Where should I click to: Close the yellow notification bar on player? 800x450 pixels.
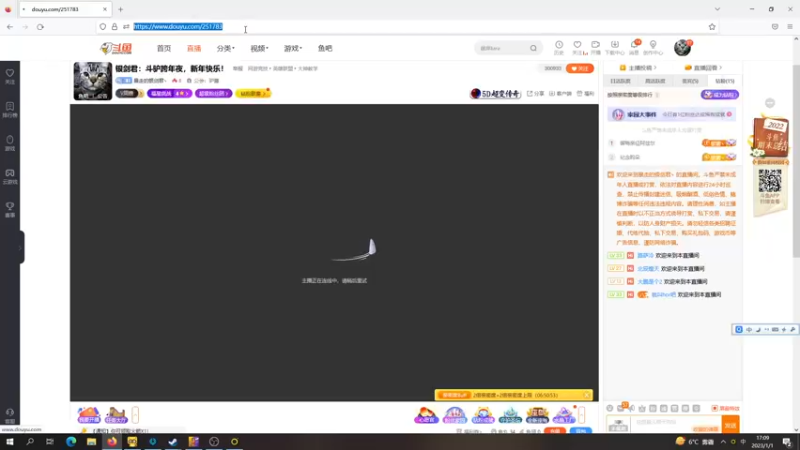click(x=587, y=395)
